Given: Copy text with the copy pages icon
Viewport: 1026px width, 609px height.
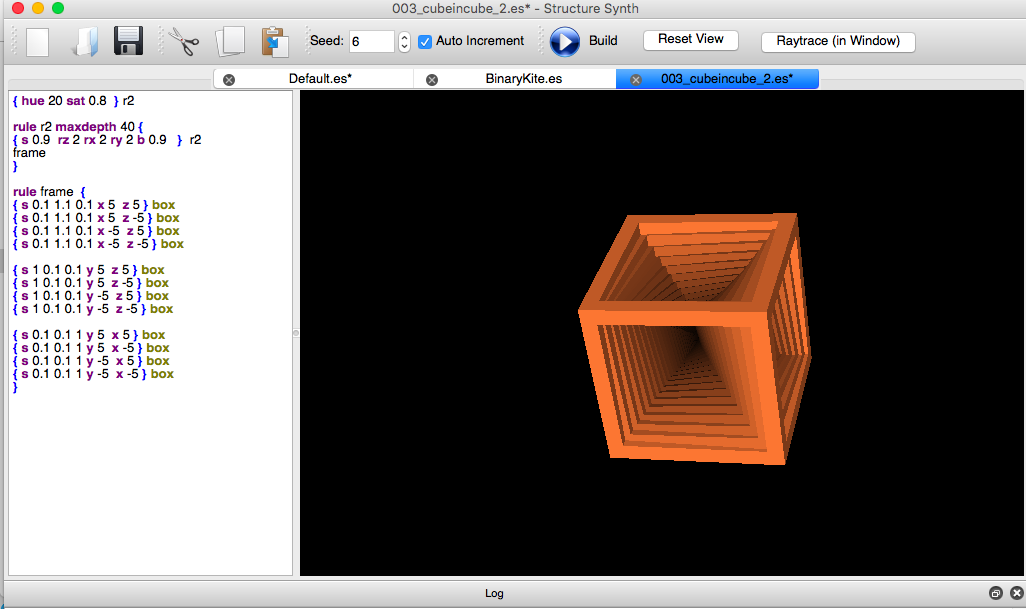Looking at the screenshot, I should [230, 41].
